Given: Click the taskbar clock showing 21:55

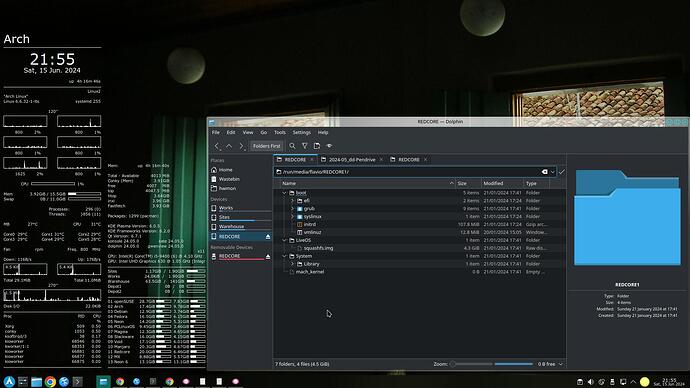Looking at the screenshot, I should tap(669, 382).
